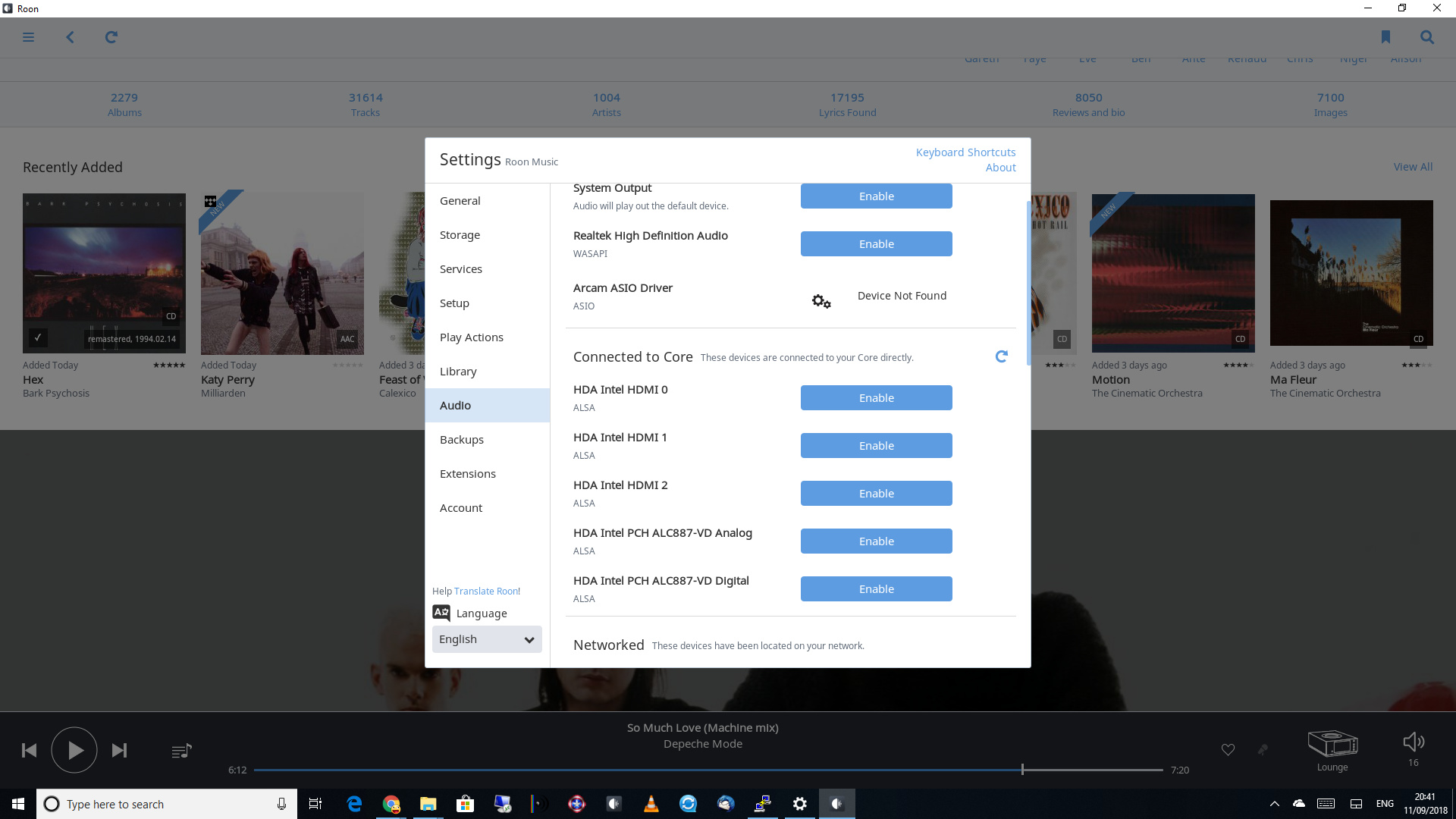Show hidden system tray icons
1456x819 pixels.
(1275, 804)
